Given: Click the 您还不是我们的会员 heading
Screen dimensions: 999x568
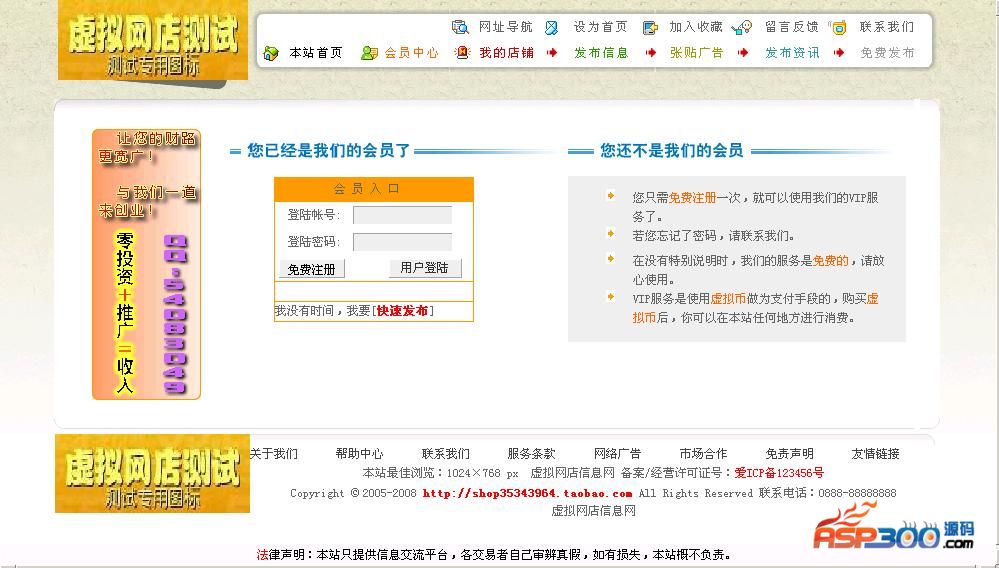Looking at the screenshot, I should (672, 151).
